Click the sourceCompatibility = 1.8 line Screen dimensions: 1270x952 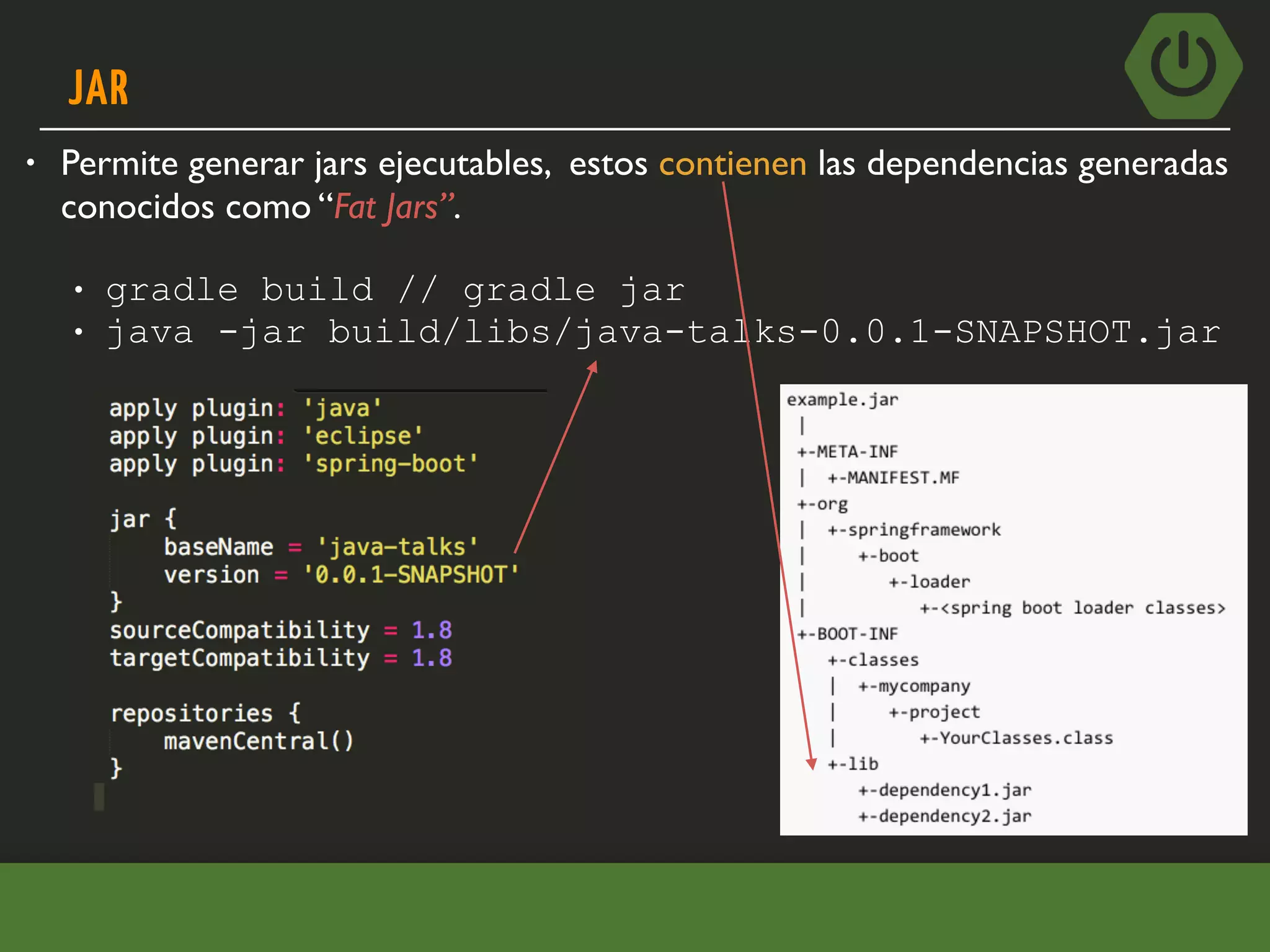point(281,631)
